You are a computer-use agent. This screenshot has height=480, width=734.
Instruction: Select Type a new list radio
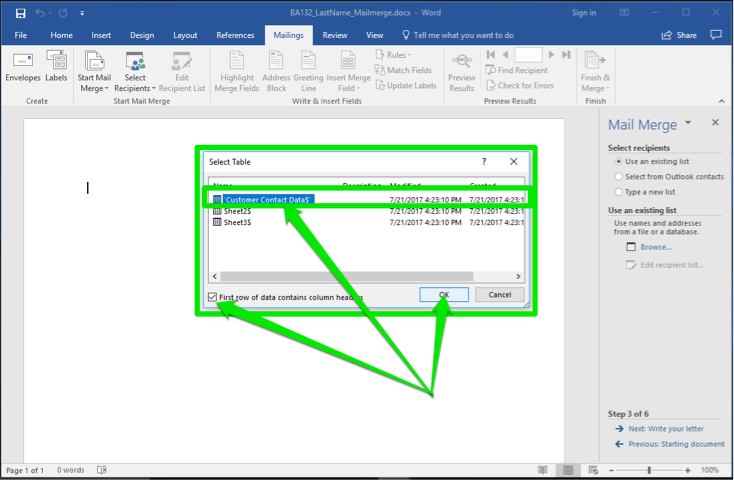click(618, 192)
